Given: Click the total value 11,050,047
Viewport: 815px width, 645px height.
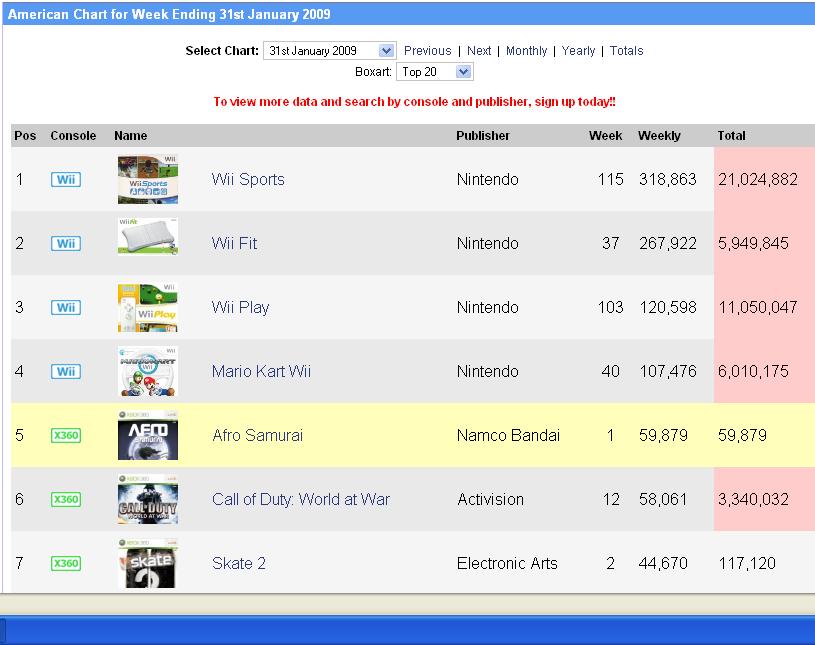Looking at the screenshot, I should point(758,307).
